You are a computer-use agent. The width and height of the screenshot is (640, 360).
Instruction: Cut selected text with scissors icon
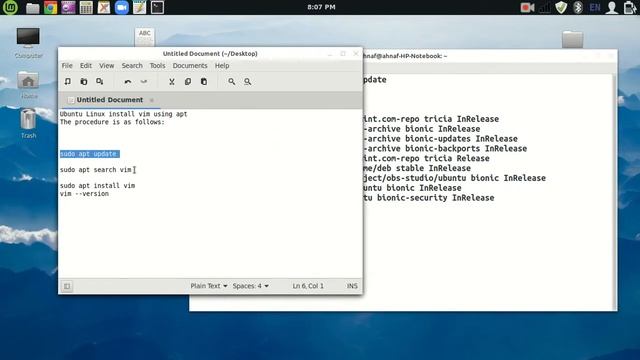[172, 82]
